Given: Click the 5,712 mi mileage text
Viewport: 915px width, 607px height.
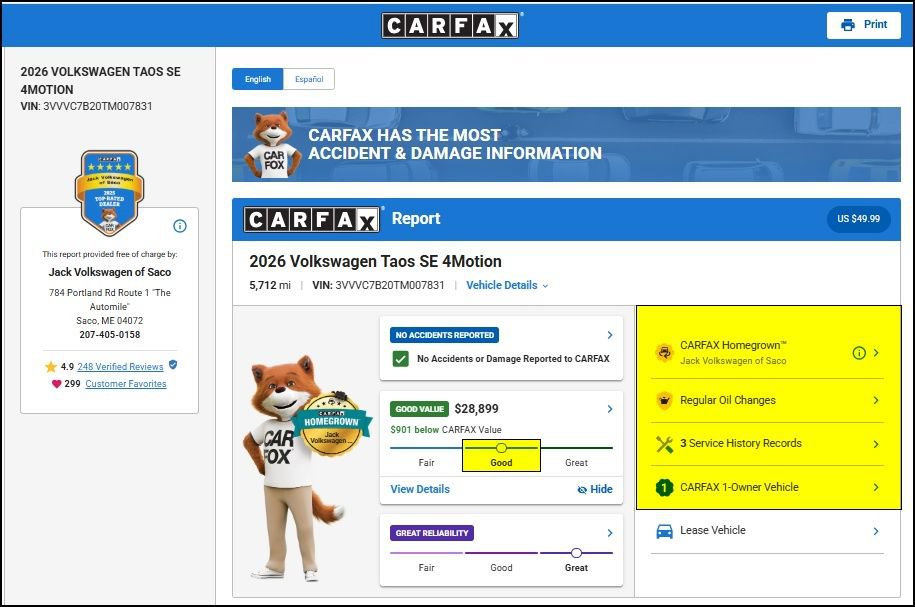Looking at the screenshot, I should (x=270, y=285).
